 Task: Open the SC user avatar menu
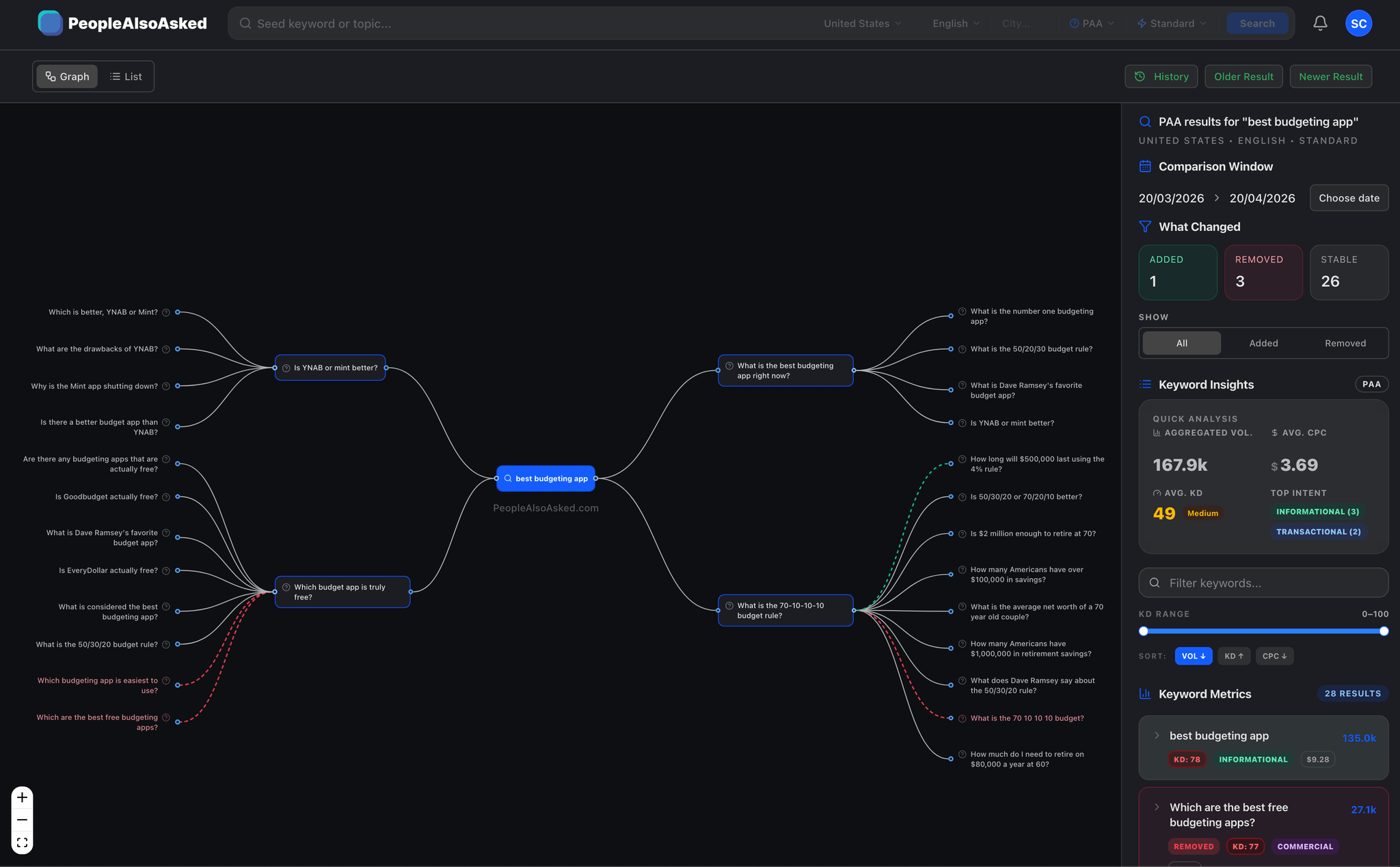point(1358,23)
